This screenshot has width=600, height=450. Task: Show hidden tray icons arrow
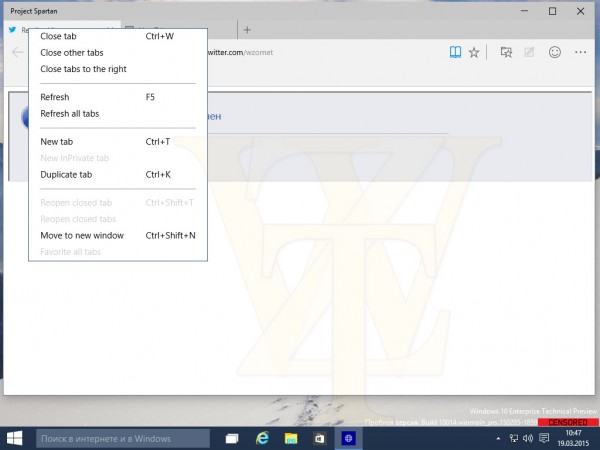click(498, 439)
